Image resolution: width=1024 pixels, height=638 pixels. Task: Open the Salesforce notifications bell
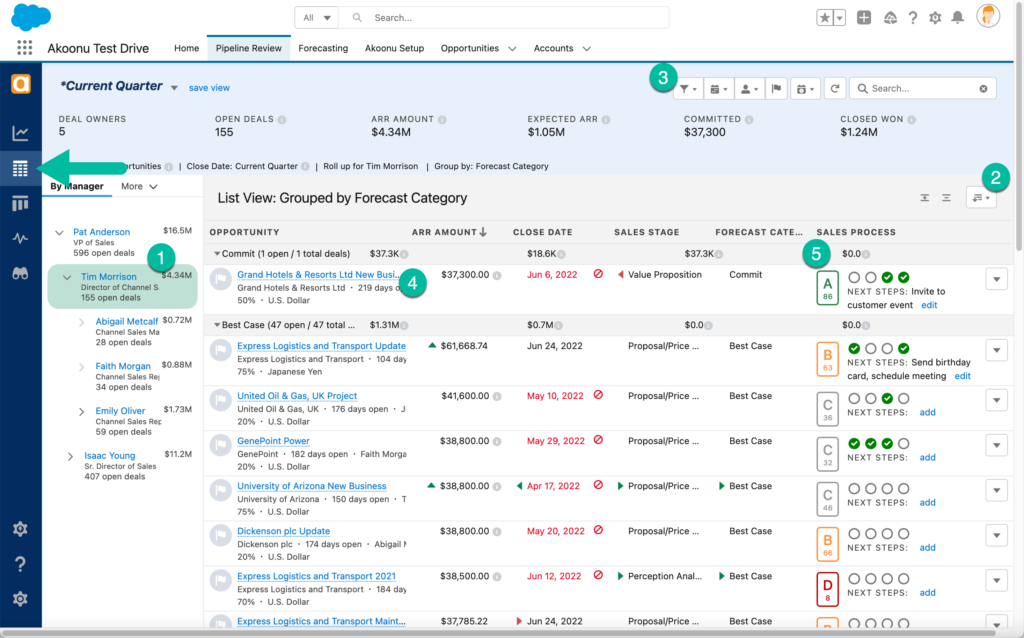(x=957, y=18)
